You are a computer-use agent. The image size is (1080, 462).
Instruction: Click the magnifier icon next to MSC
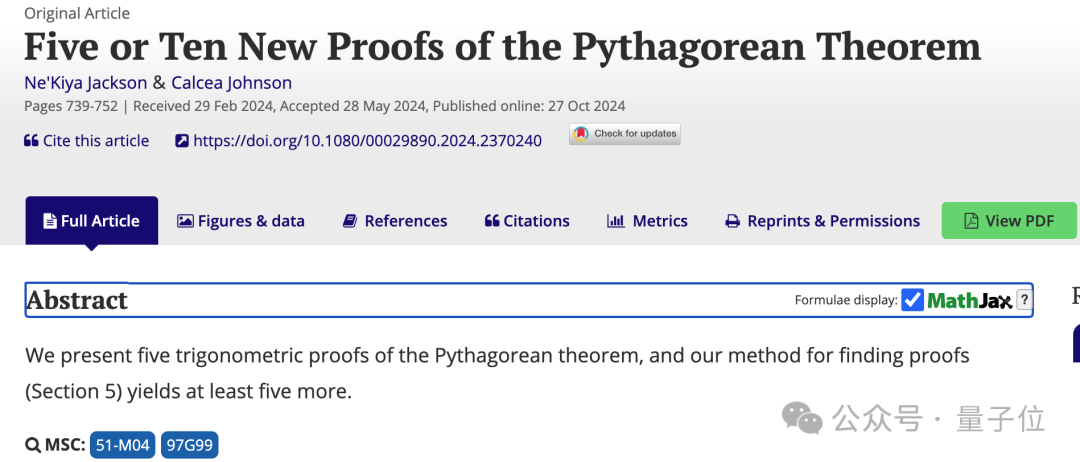pos(33,445)
